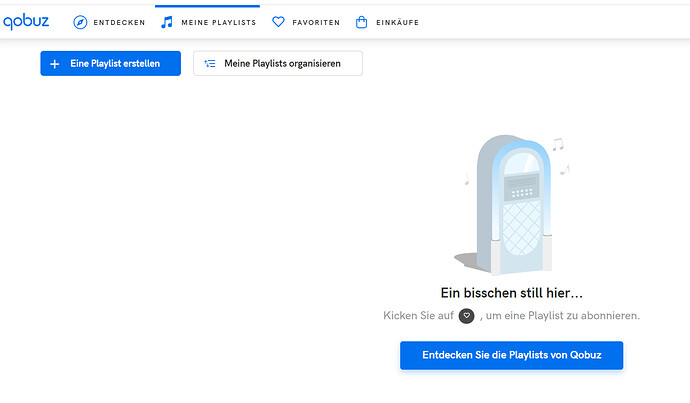Switch to the Meine Playlists tab
The width and height of the screenshot is (690, 403).
[x=208, y=22]
